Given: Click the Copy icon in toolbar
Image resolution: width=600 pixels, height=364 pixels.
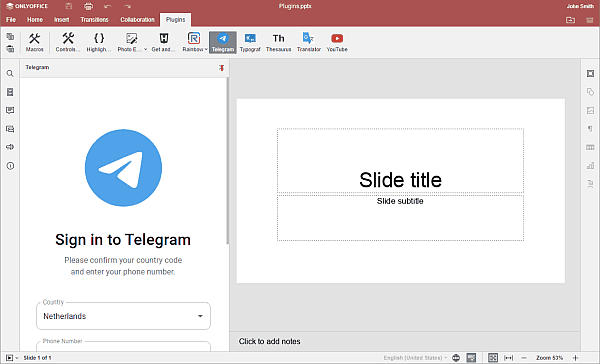Looking at the screenshot, I should tap(10, 36).
